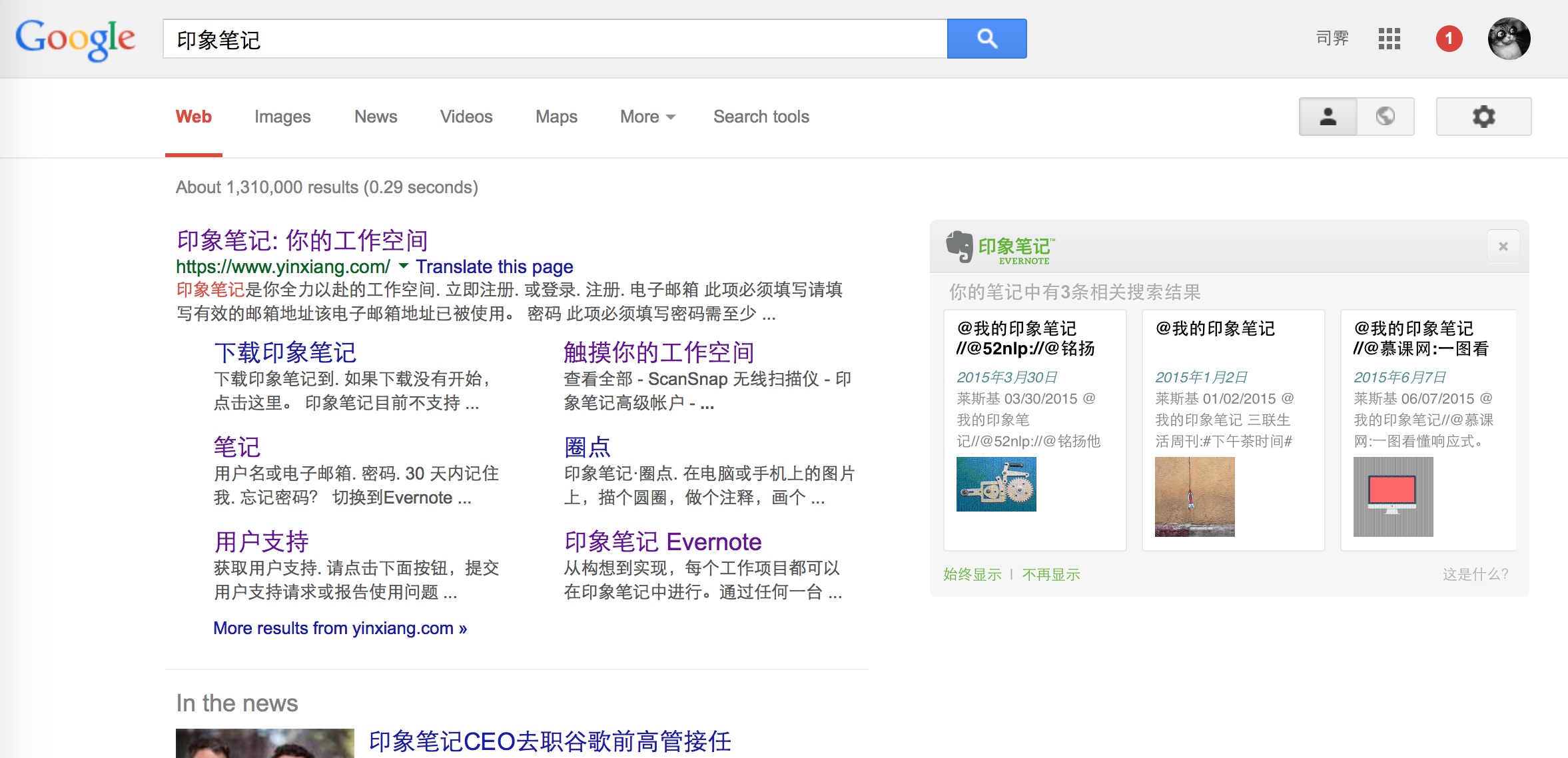The height and width of the screenshot is (758, 1568).
Task: Switch to the News tab
Action: coord(376,117)
